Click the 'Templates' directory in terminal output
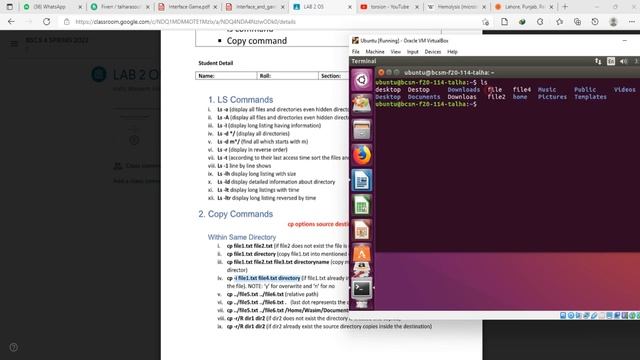The width and height of the screenshot is (640, 360). click(590, 97)
